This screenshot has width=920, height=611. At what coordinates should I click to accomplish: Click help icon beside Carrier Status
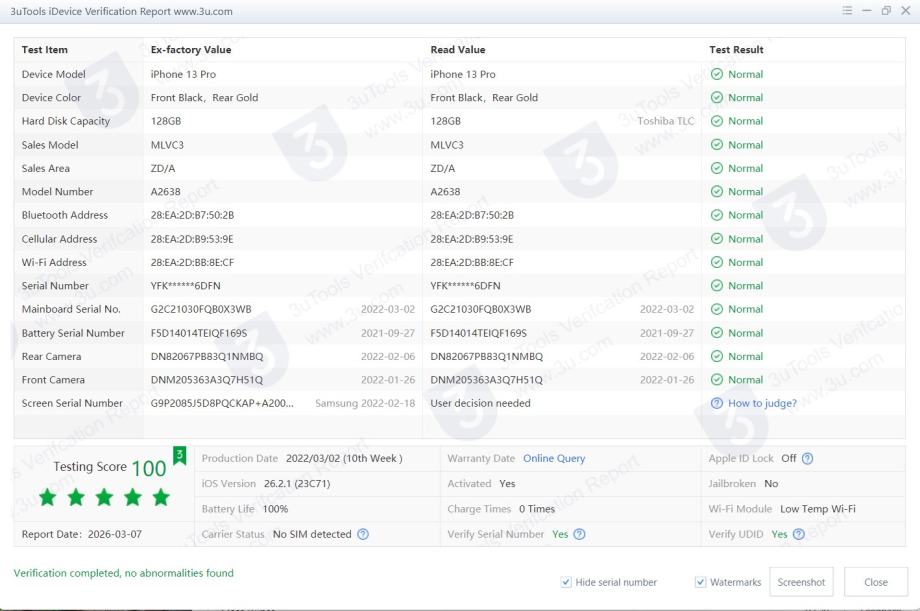(x=363, y=535)
